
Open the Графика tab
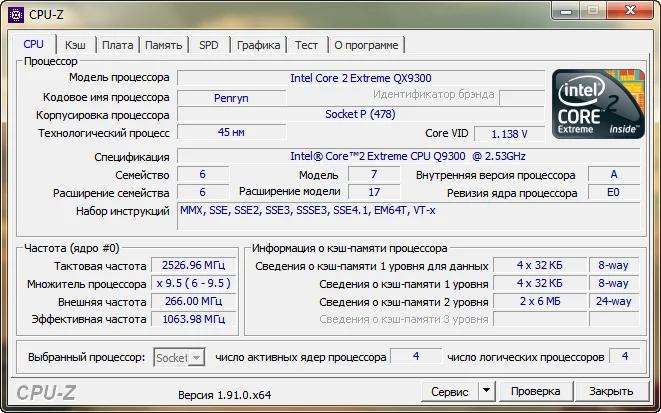(x=258, y=45)
